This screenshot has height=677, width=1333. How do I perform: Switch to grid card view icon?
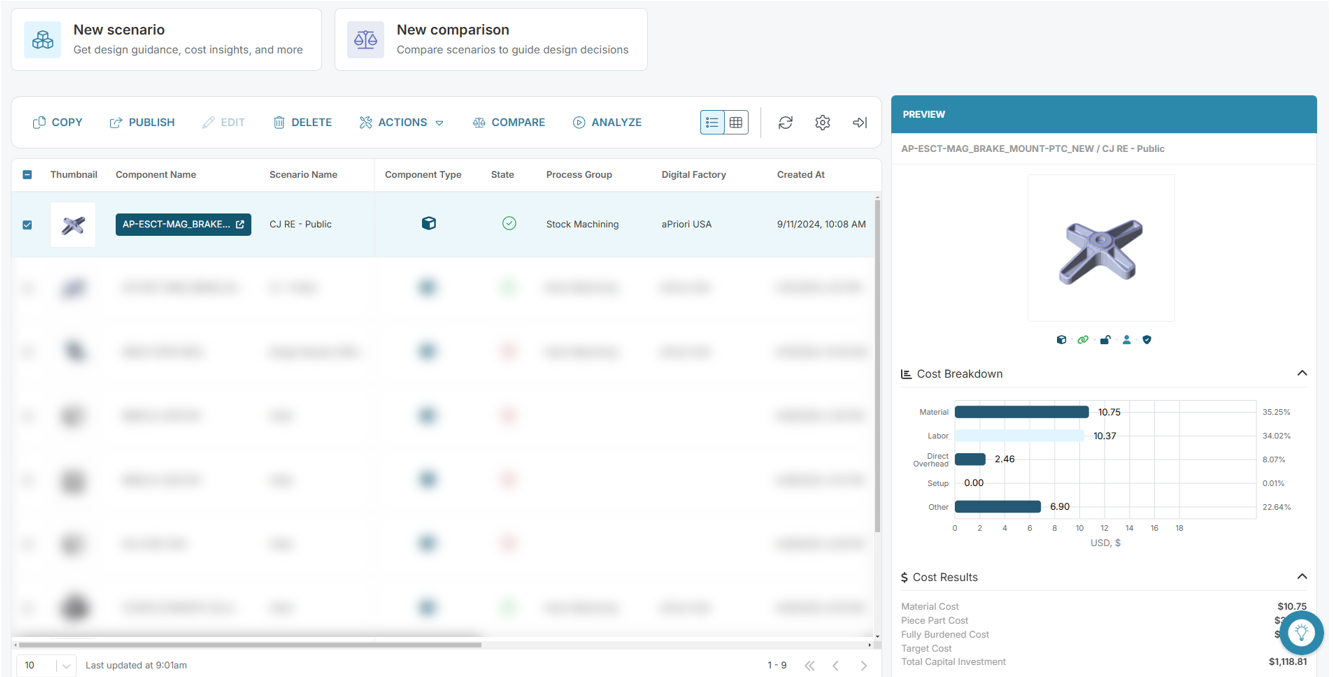(736, 122)
